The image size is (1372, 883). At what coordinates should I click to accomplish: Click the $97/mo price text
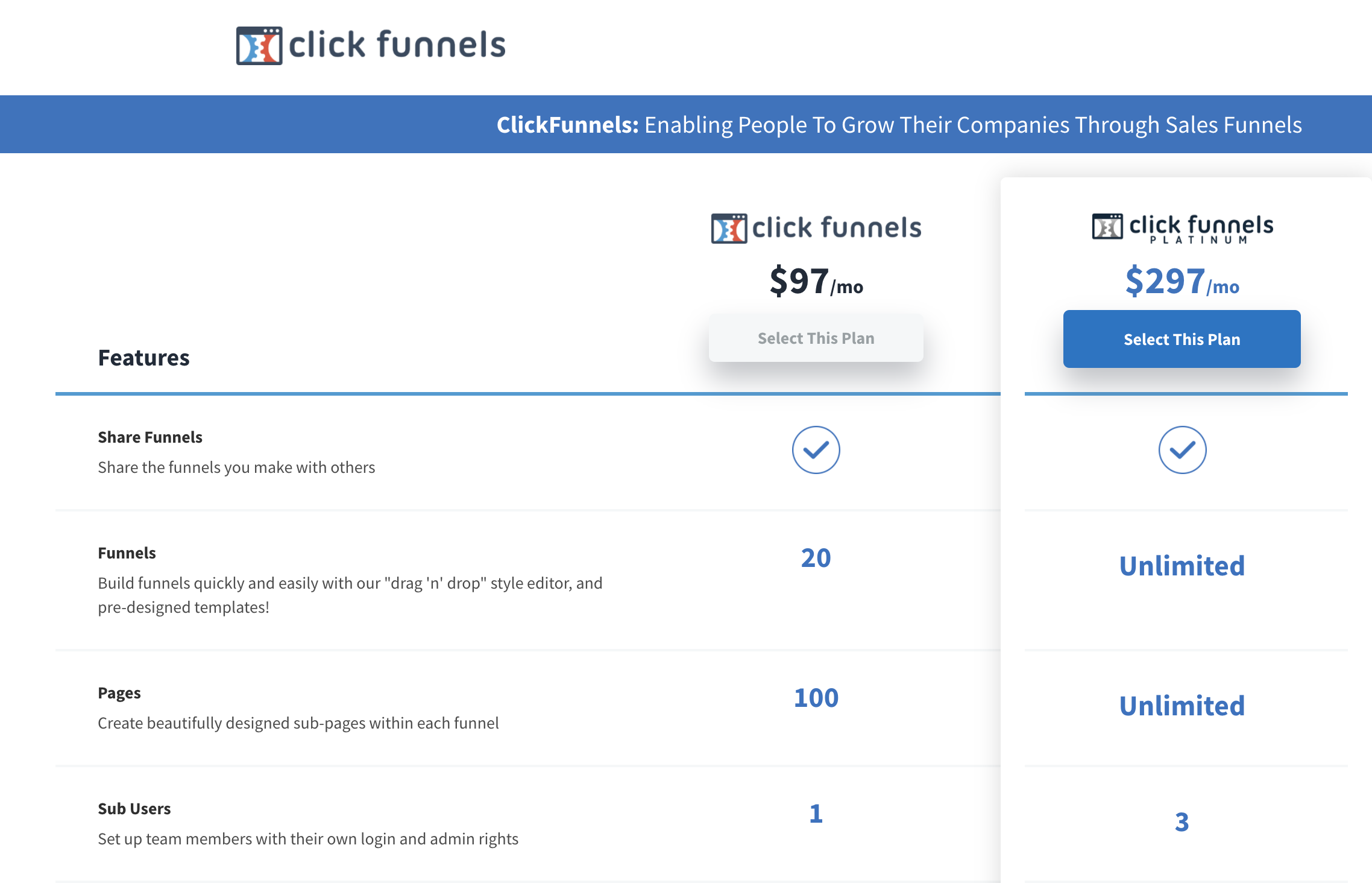click(x=816, y=282)
